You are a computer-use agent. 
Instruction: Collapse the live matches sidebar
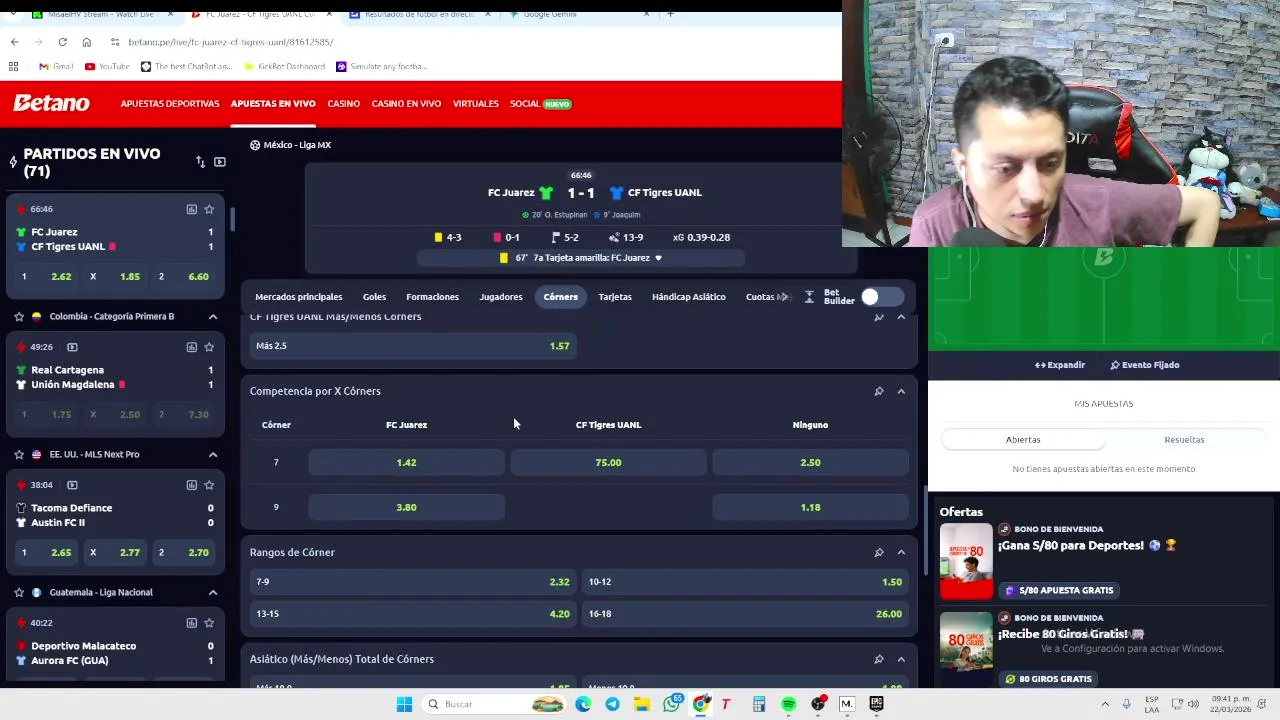pos(220,162)
